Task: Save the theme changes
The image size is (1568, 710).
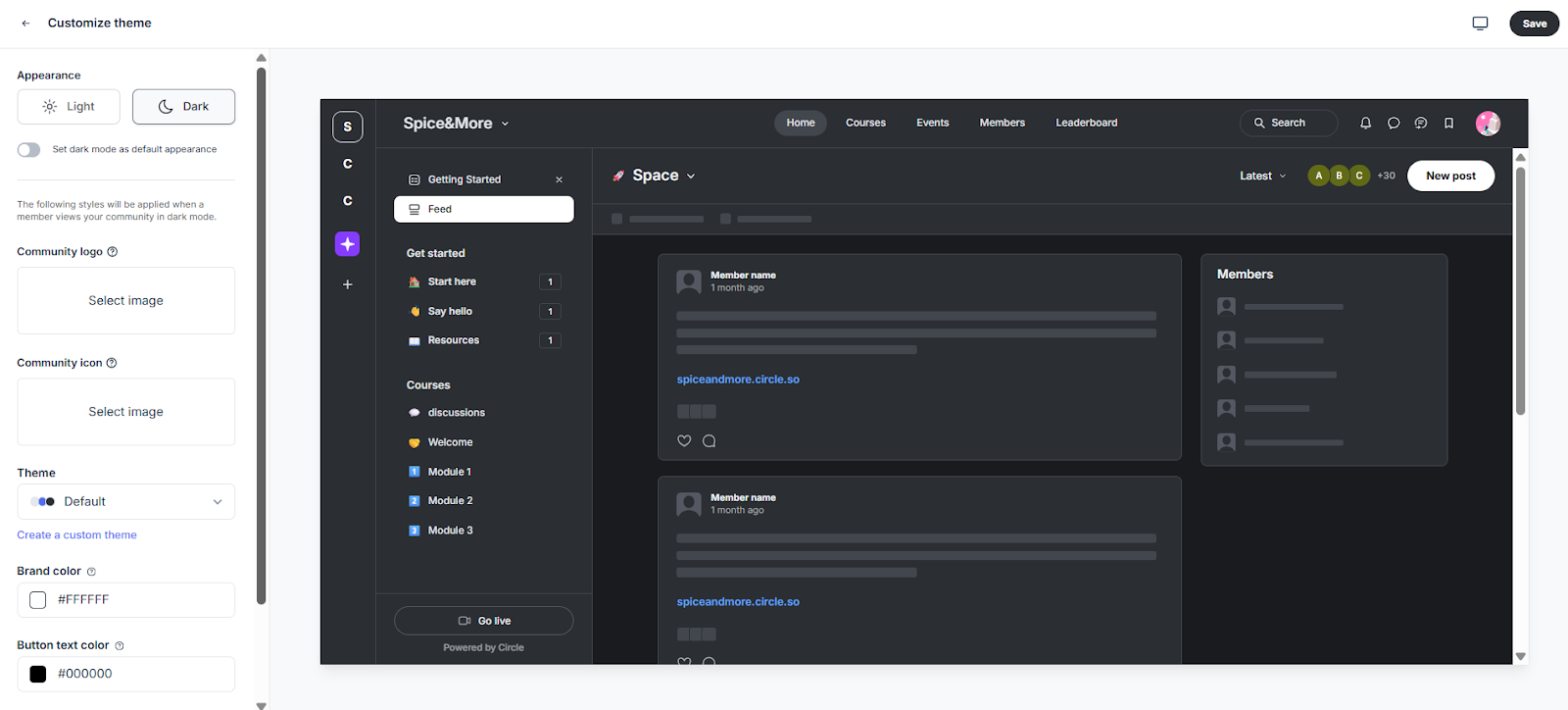Action: click(x=1535, y=24)
